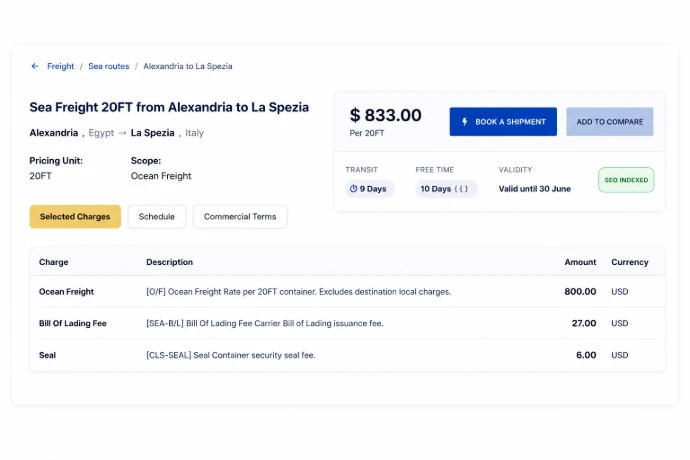Click the info icon in 10 Days pill
This screenshot has height=460, width=690.
tap(461, 189)
